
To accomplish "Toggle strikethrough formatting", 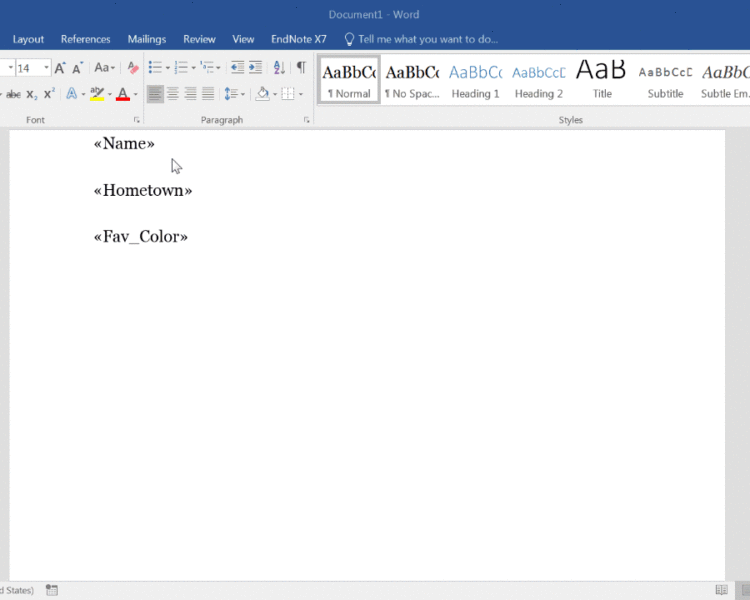I will [x=13, y=94].
